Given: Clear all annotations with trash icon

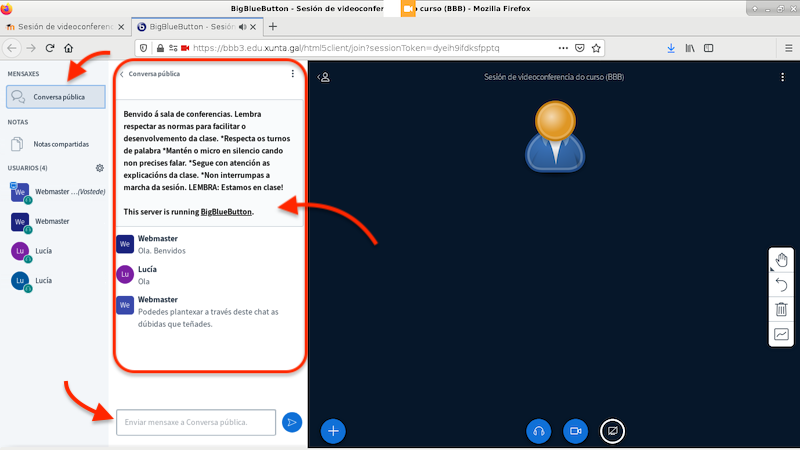Looking at the screenshot, I should [782, 309].
